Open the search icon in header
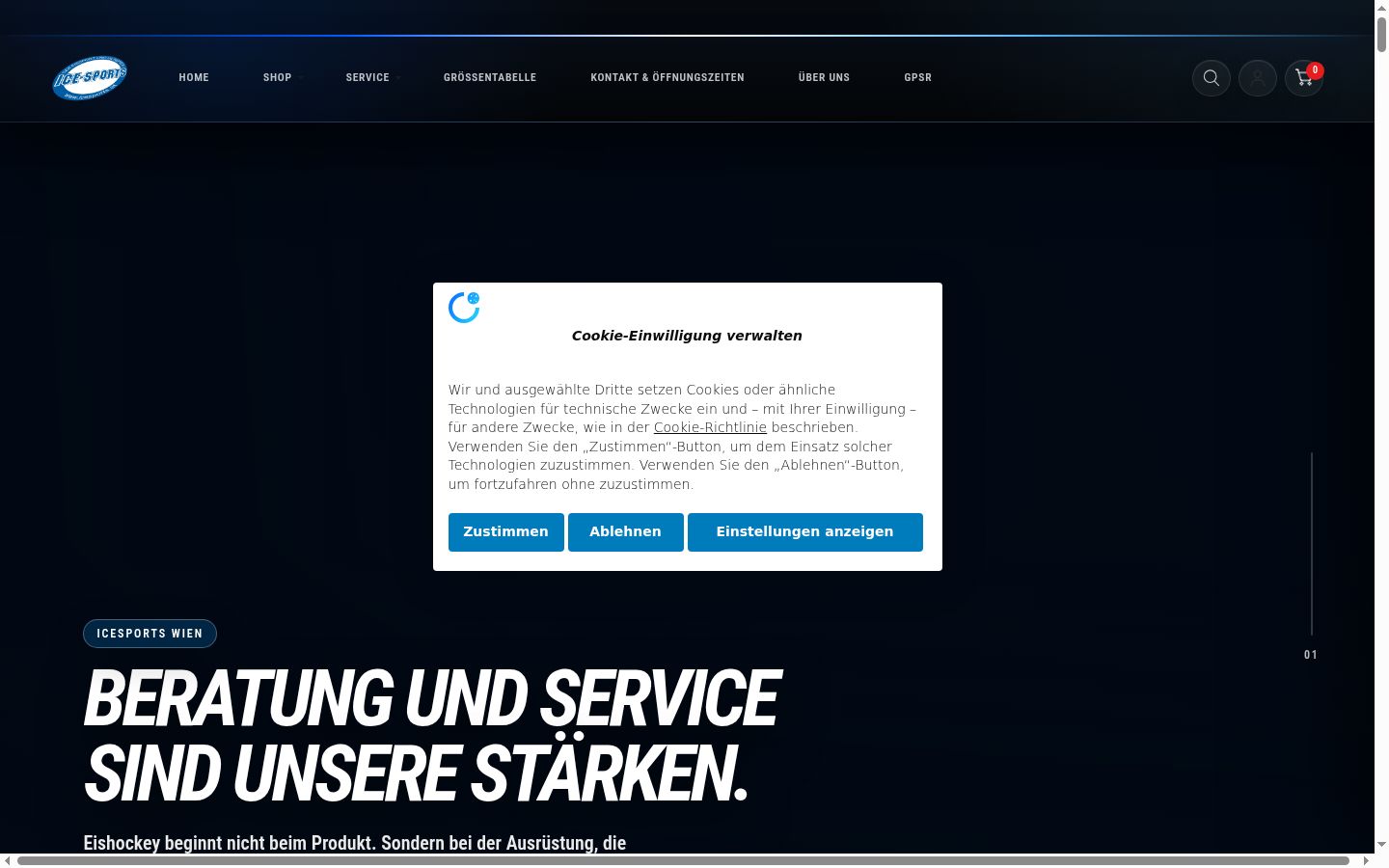The image size is (1389, 868). pyautogui.click(x=1212, y=78)
